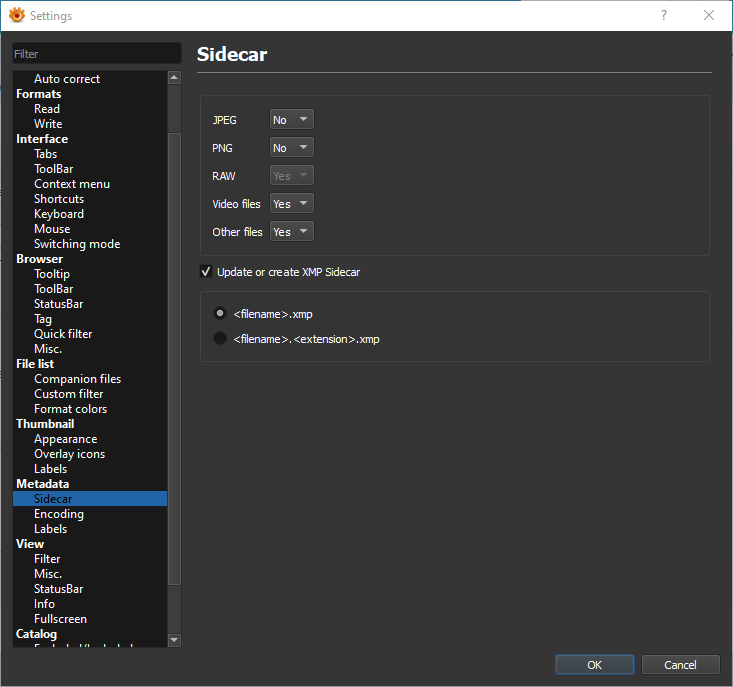Open ToolBar under Browser

[x=54, y=289]
